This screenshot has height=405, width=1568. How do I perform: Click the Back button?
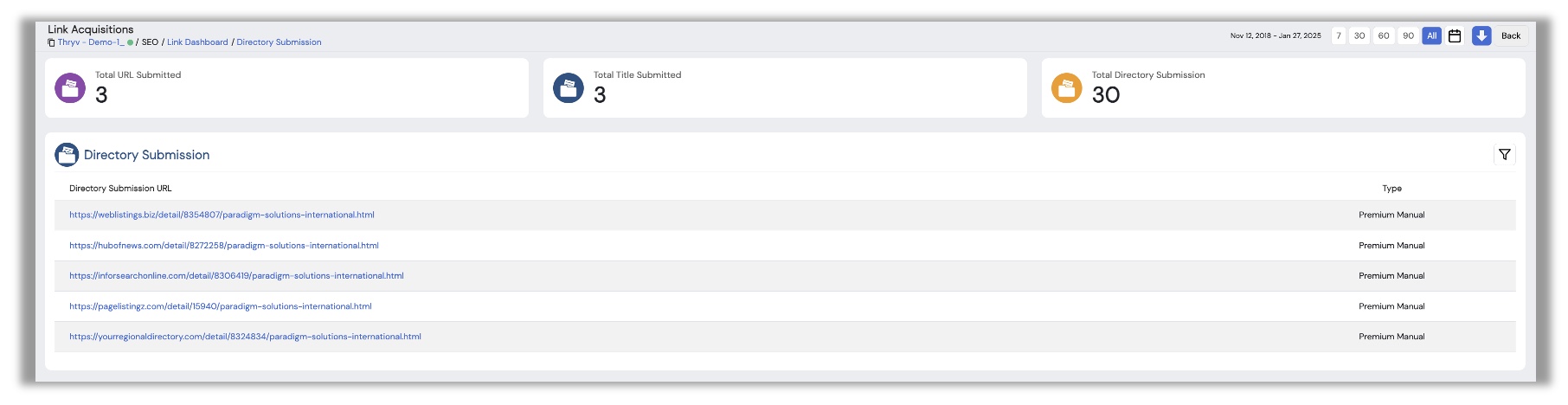point(1511,35)
